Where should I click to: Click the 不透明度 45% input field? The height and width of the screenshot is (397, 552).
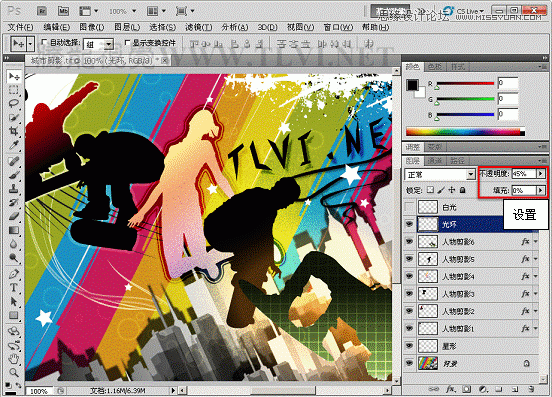pos(524,174)
